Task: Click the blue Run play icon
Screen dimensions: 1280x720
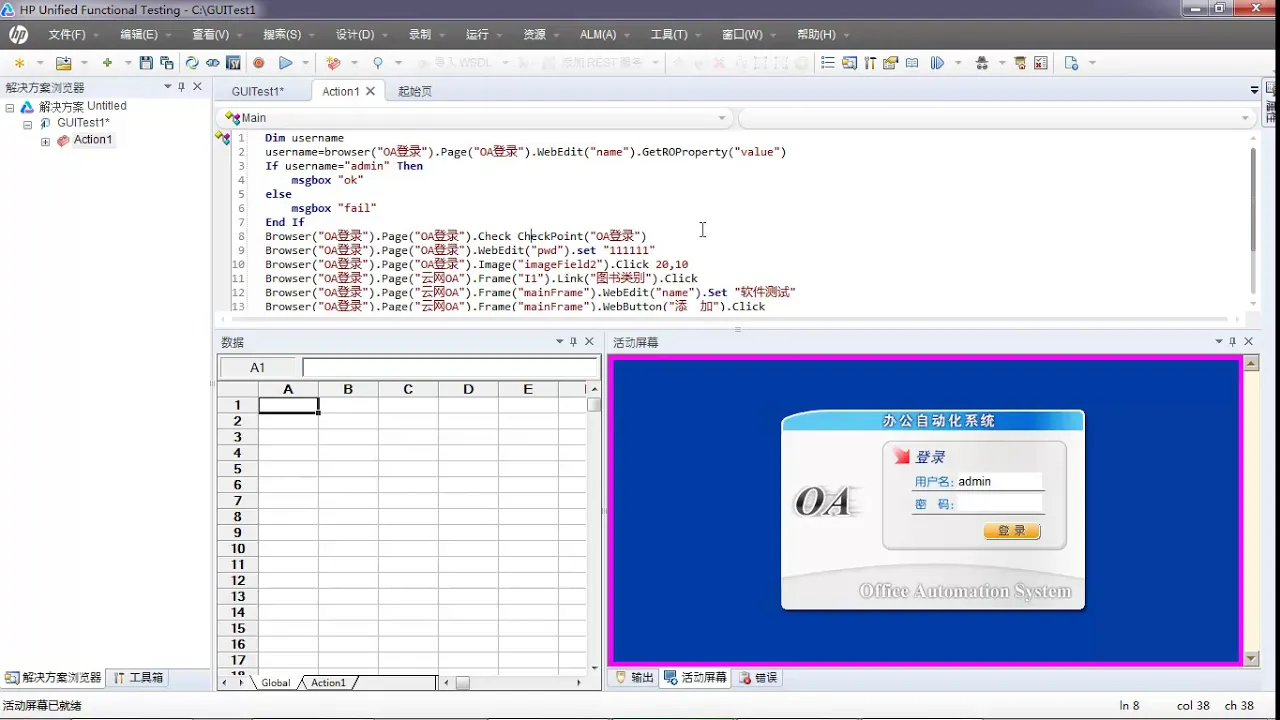Action: click(286, 63)
